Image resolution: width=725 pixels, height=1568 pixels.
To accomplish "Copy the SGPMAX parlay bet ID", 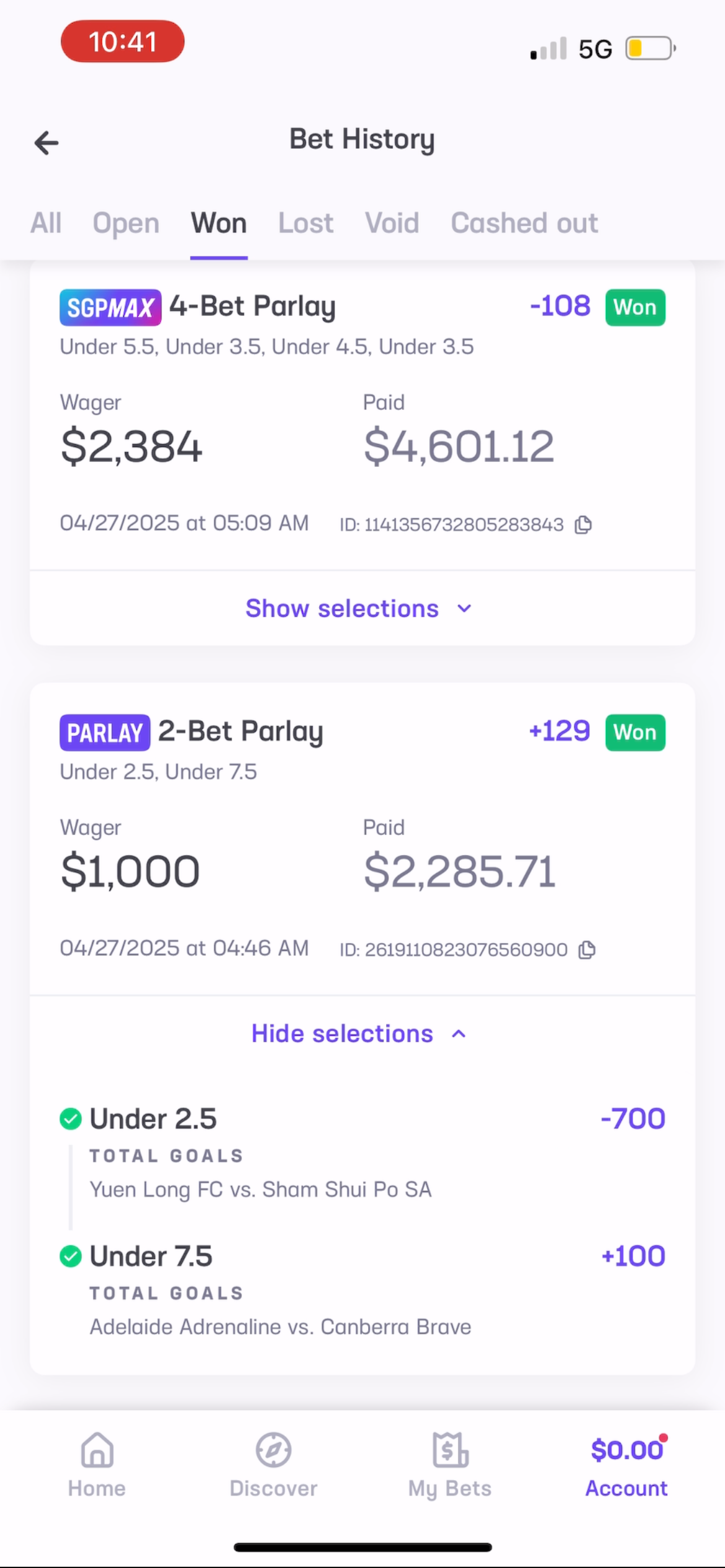I will coord(583,525).
